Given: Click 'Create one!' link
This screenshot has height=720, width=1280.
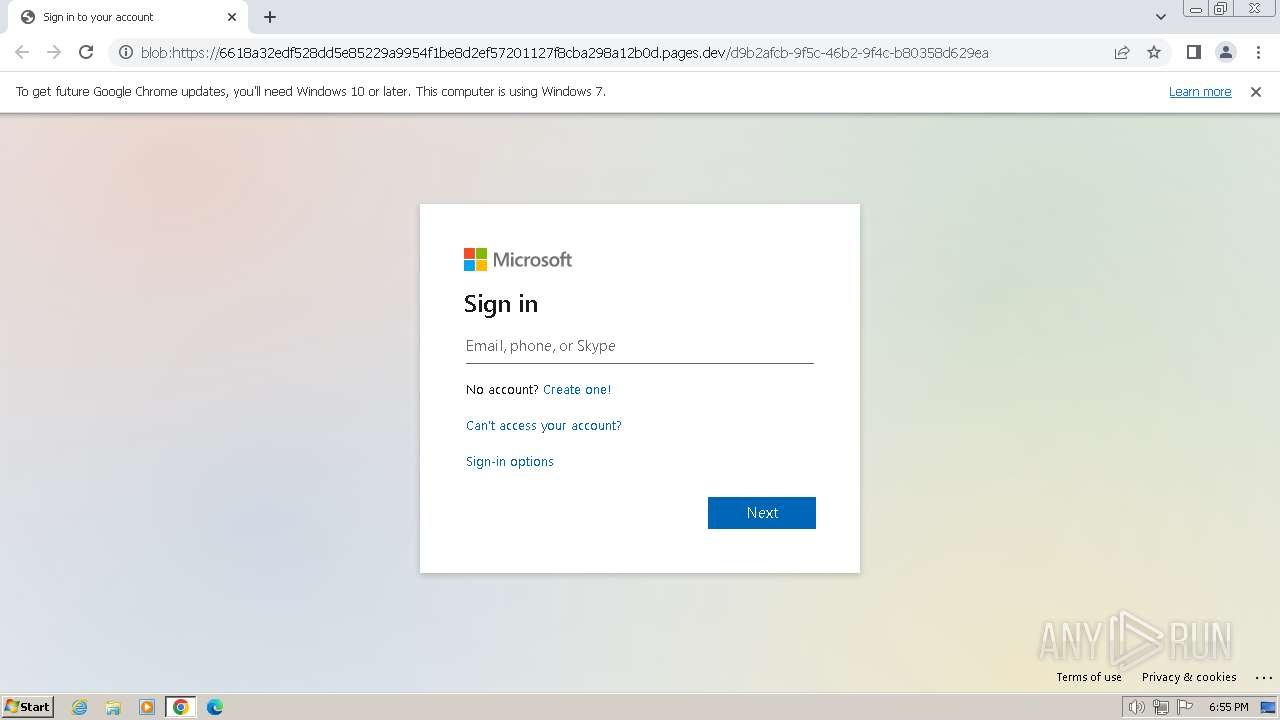Looking at the screenshot, I should click(x=577, y=390).
